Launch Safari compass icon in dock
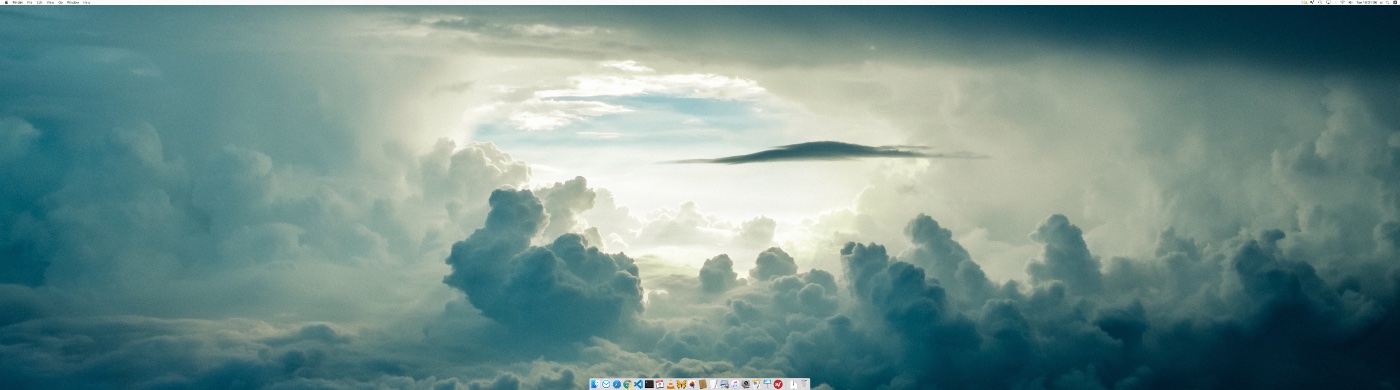This screenshot has width=1400, height=390. click(x=617, y=384)
